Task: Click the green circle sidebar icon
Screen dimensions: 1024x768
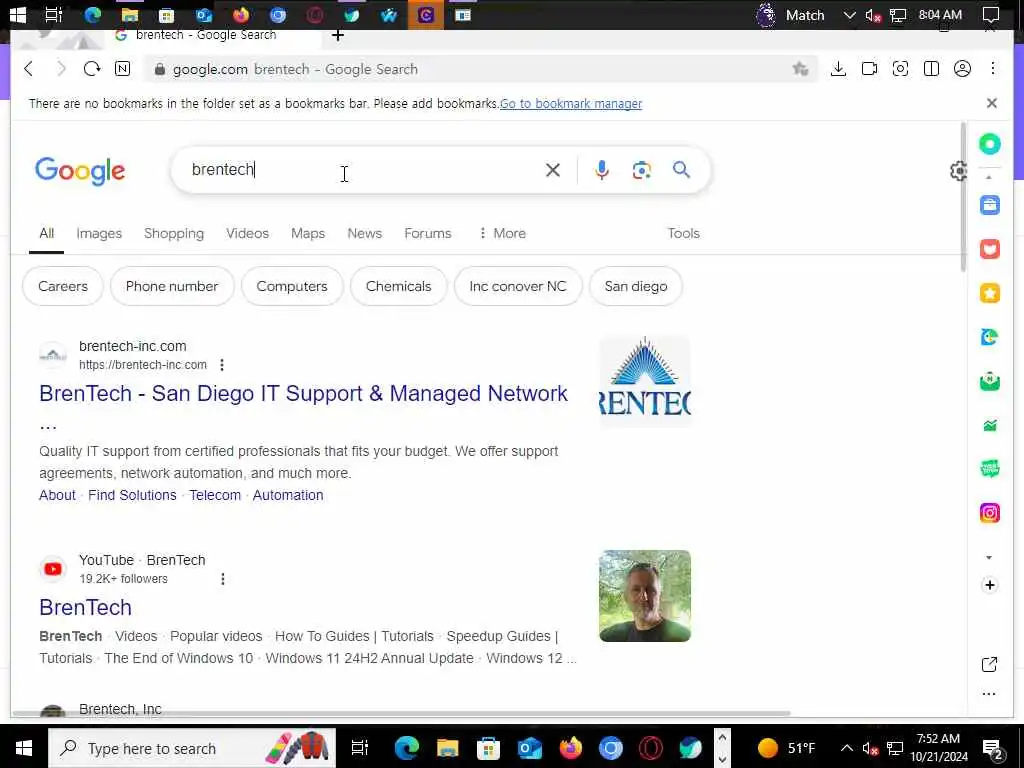Action: 989,144
